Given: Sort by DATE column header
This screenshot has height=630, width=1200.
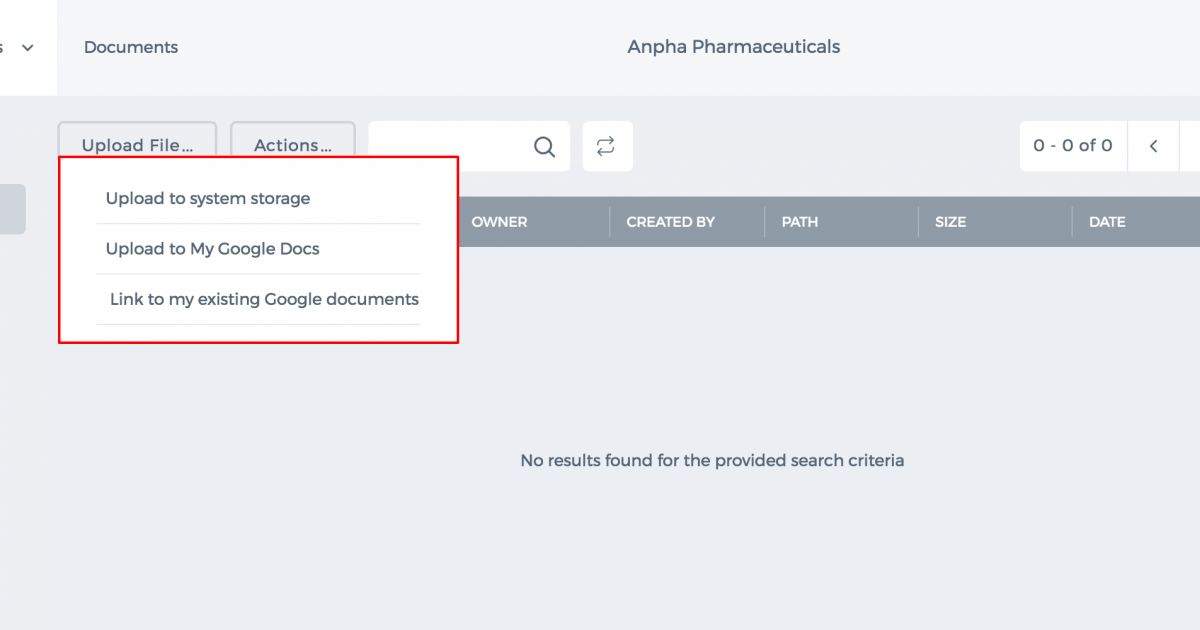Looking at the screenshot, I should (x=1107, y=222).
